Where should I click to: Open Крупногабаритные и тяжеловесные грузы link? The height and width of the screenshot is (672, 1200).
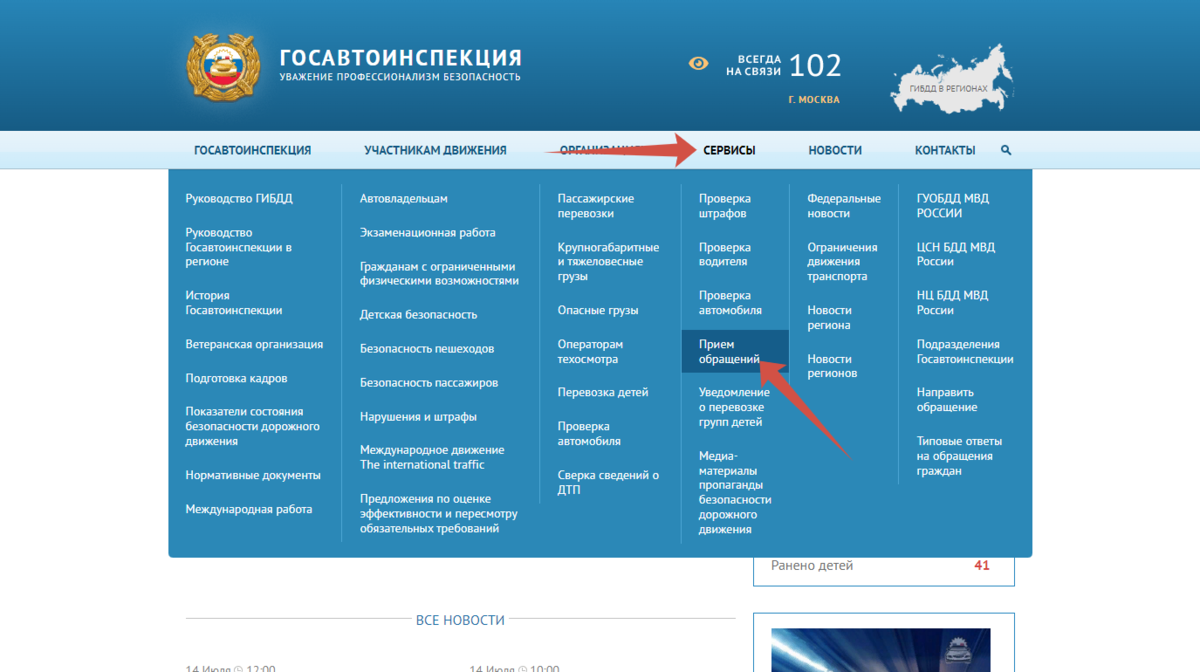(608, 262)
